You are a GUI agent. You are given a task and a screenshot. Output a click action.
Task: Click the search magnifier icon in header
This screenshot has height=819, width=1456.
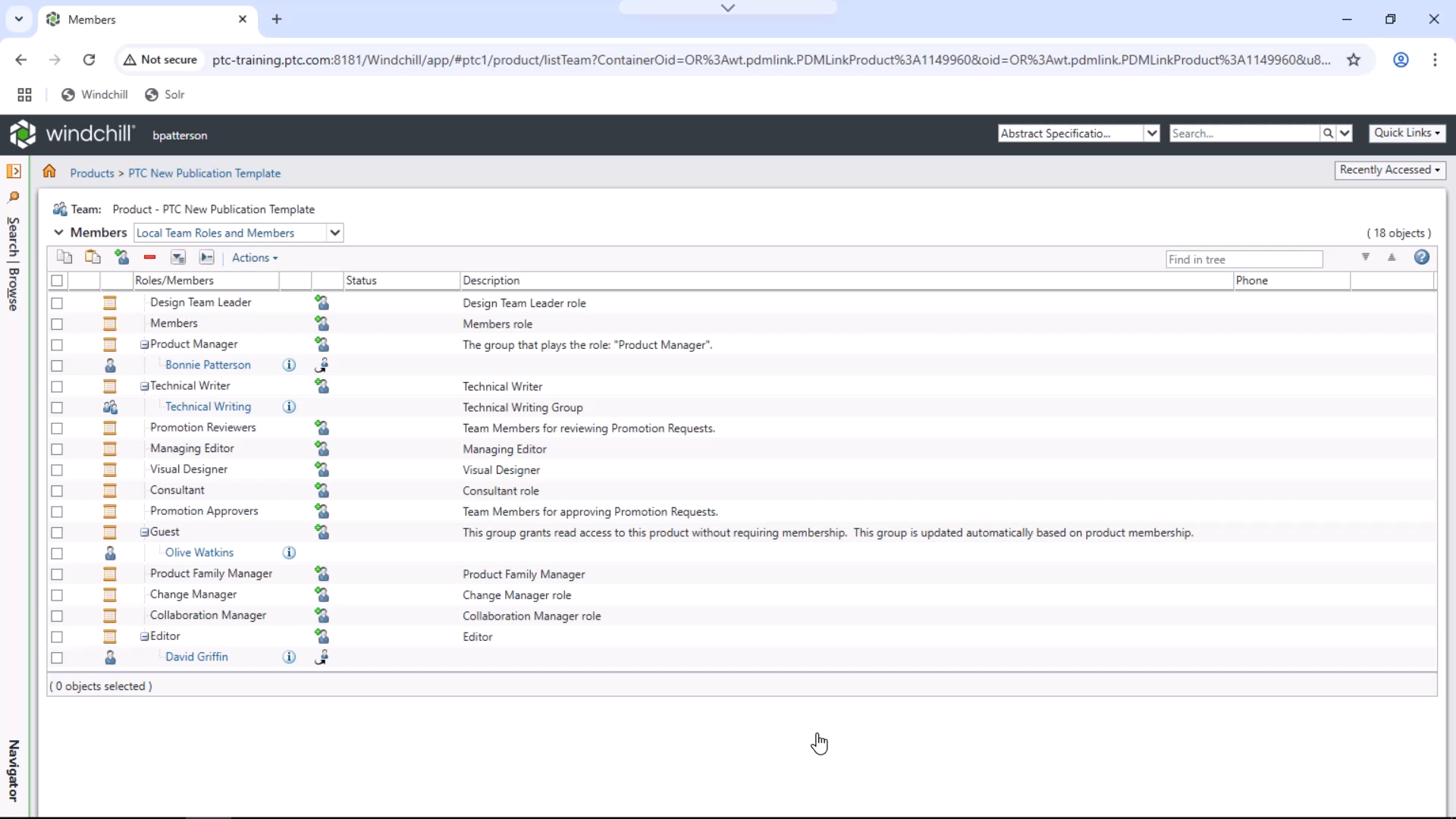coord(1328,133)
